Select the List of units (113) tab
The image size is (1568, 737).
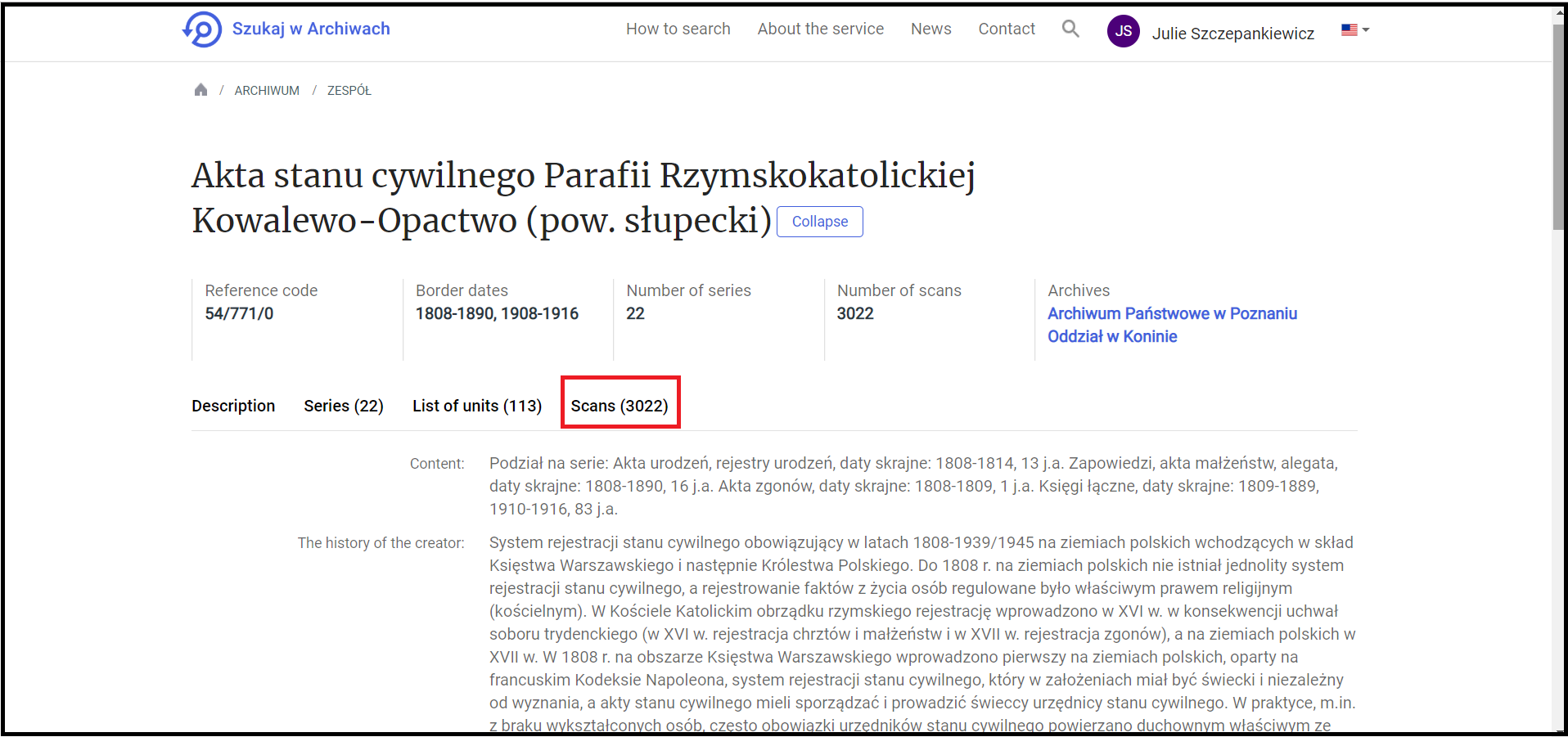[476, 405]
